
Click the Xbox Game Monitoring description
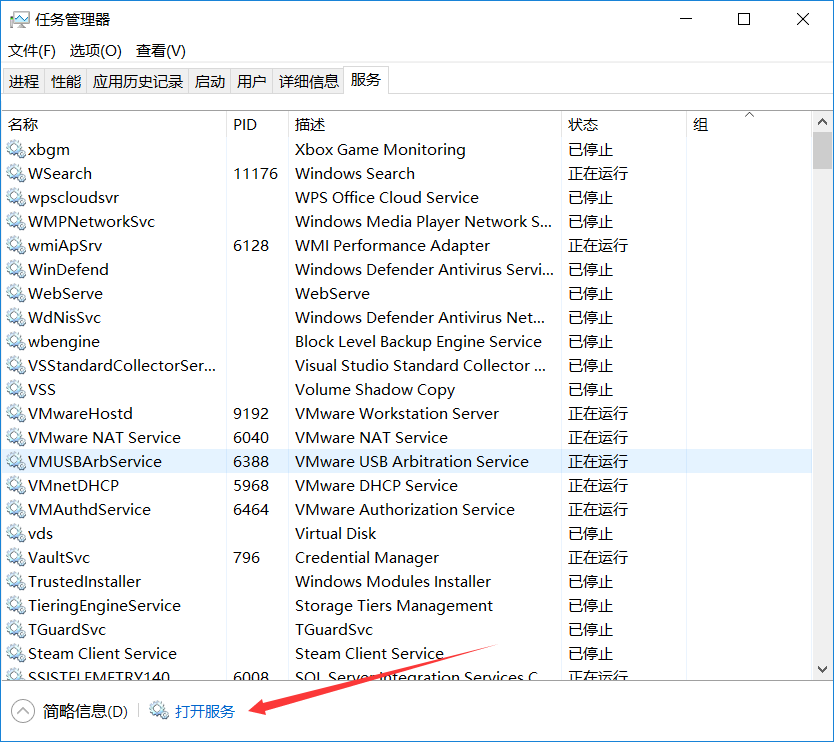pyautogui.click(x=380, y=150)
